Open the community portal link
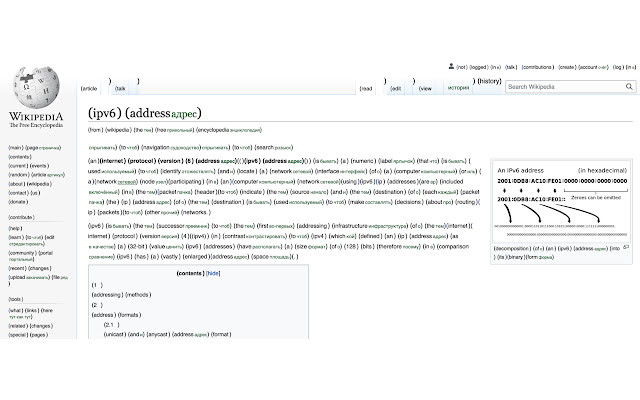This screenshot has width=640, height=400. click(31, 256)
